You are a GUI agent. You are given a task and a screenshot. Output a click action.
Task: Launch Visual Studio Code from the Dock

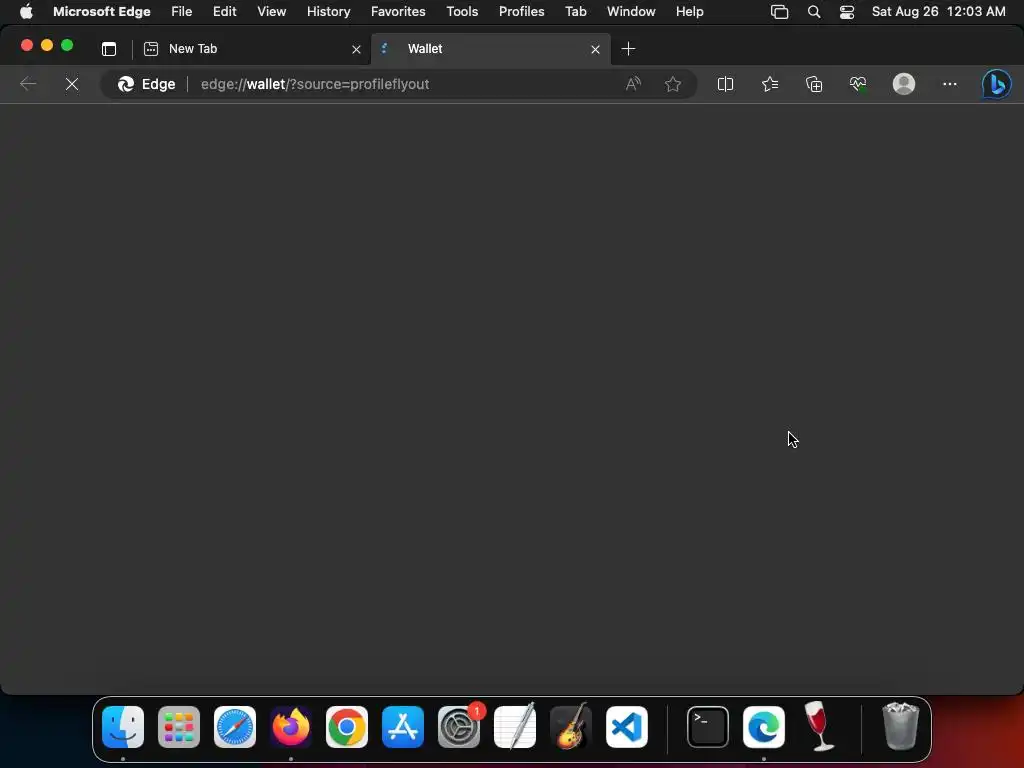point(627,727)
